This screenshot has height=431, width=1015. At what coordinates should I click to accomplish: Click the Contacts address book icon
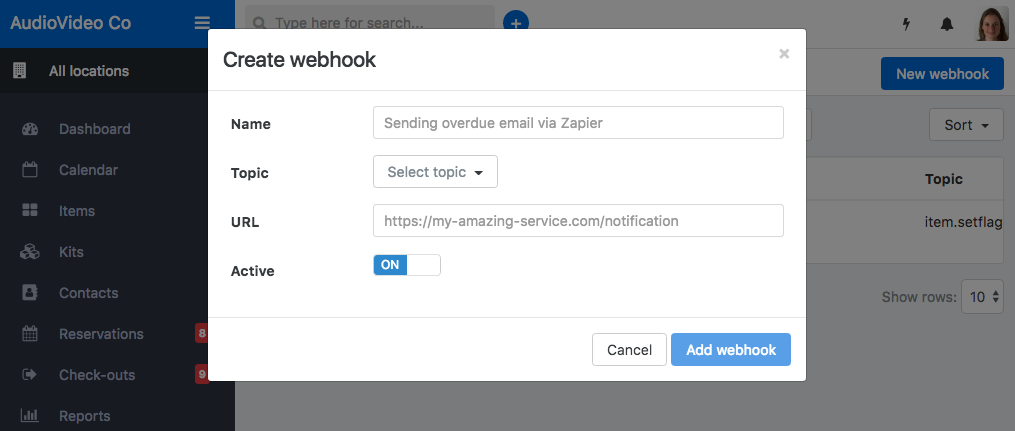(30, 293)
